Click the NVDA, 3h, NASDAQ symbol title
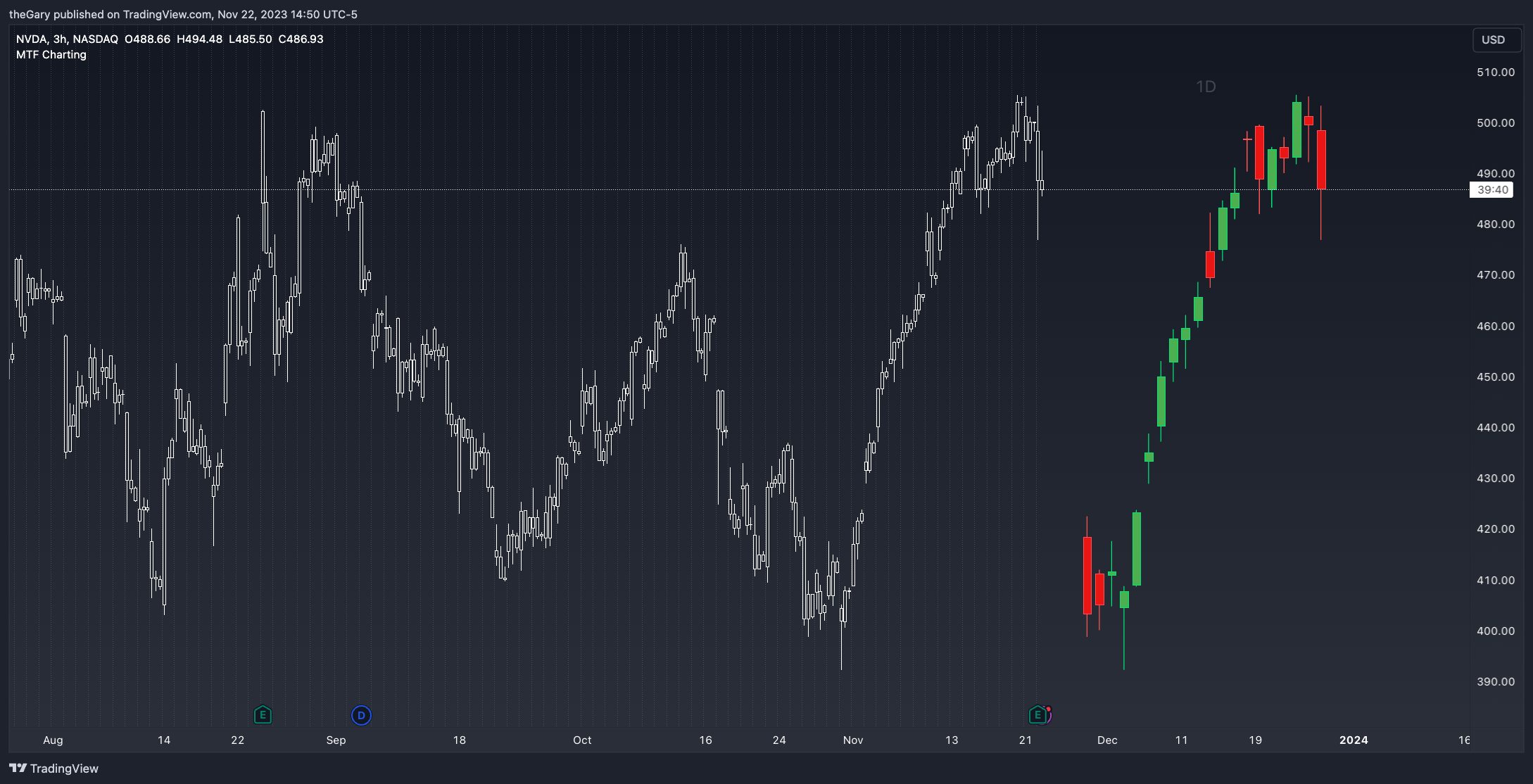 pyautogui.click(x=67, y=39)
